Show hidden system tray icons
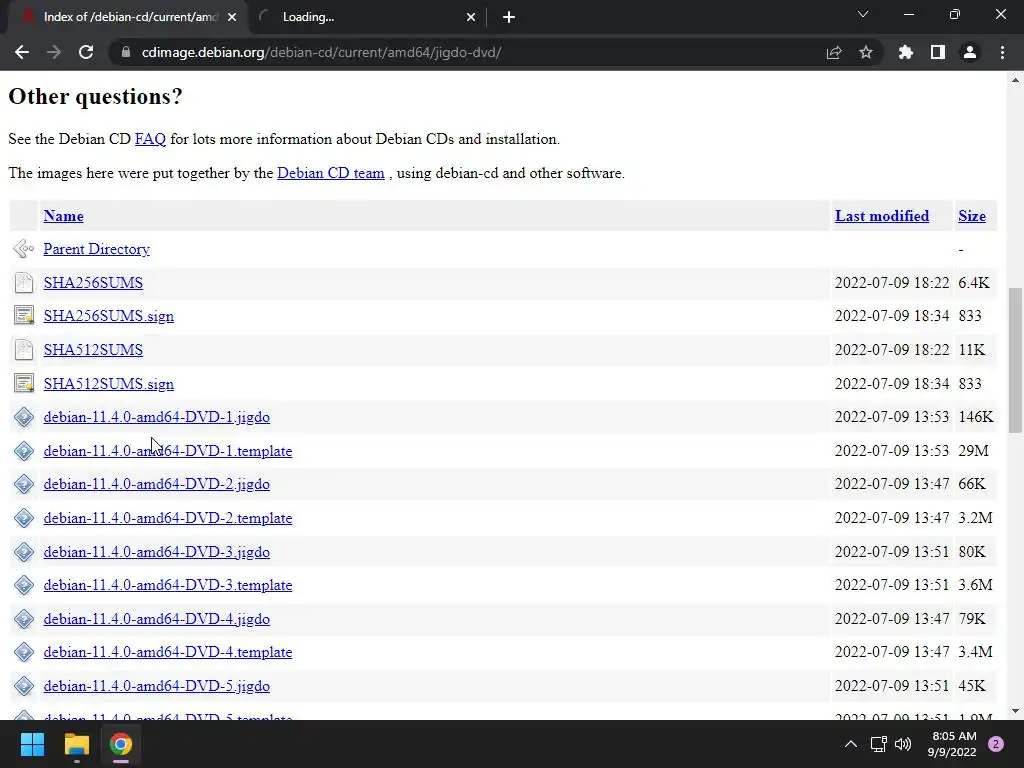 pyautogui.click(x=850, y=744)
